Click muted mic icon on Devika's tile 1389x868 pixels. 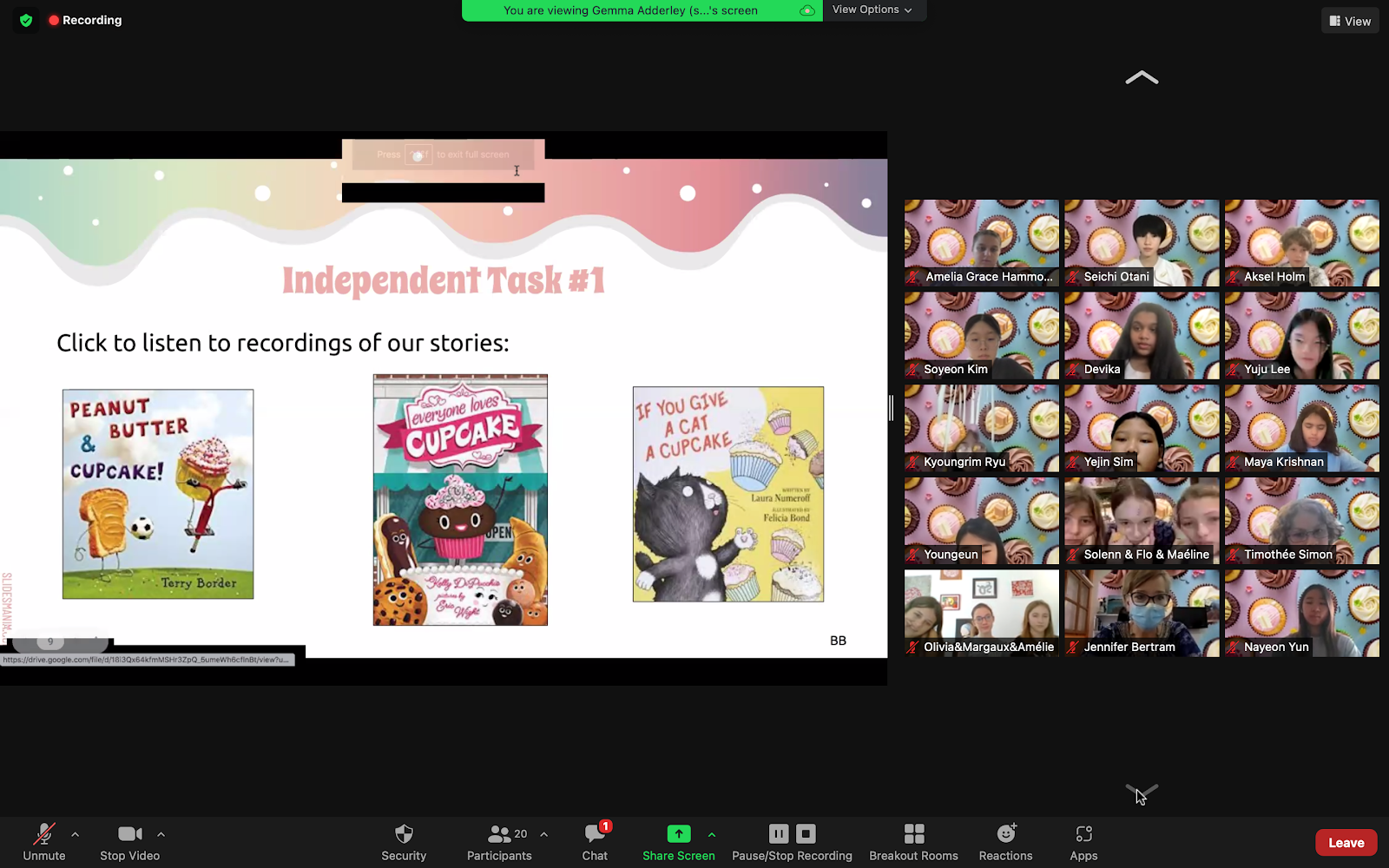pyautogui.click(x=1074, y=370)
